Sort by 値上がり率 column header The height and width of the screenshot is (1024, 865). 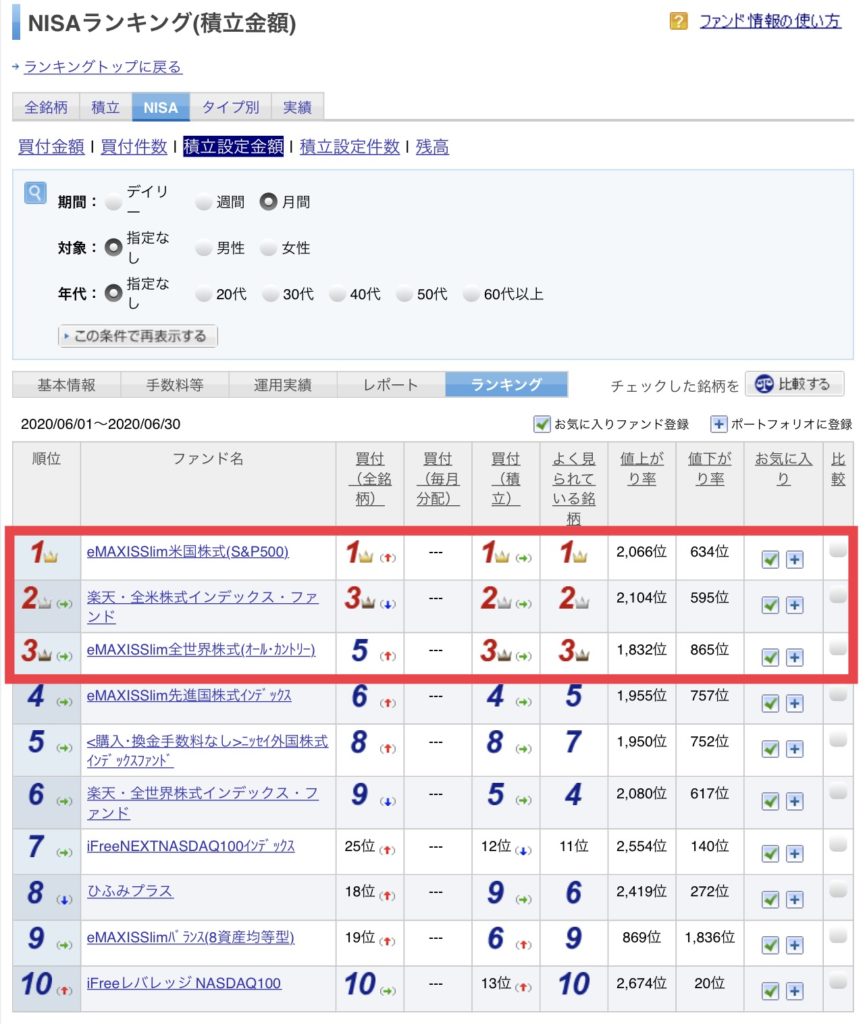(642, 468)
